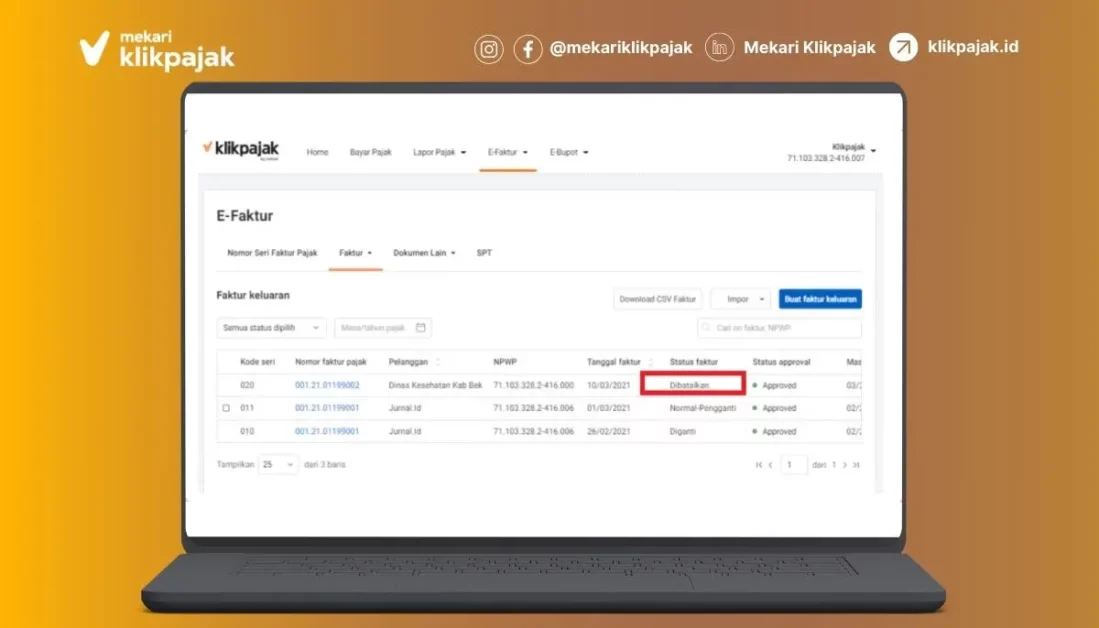Viewport: 1099px width, 628px height.
Task: Open faktur 001.21.01199001 in row 010
Action: click(x=327, y=431)
